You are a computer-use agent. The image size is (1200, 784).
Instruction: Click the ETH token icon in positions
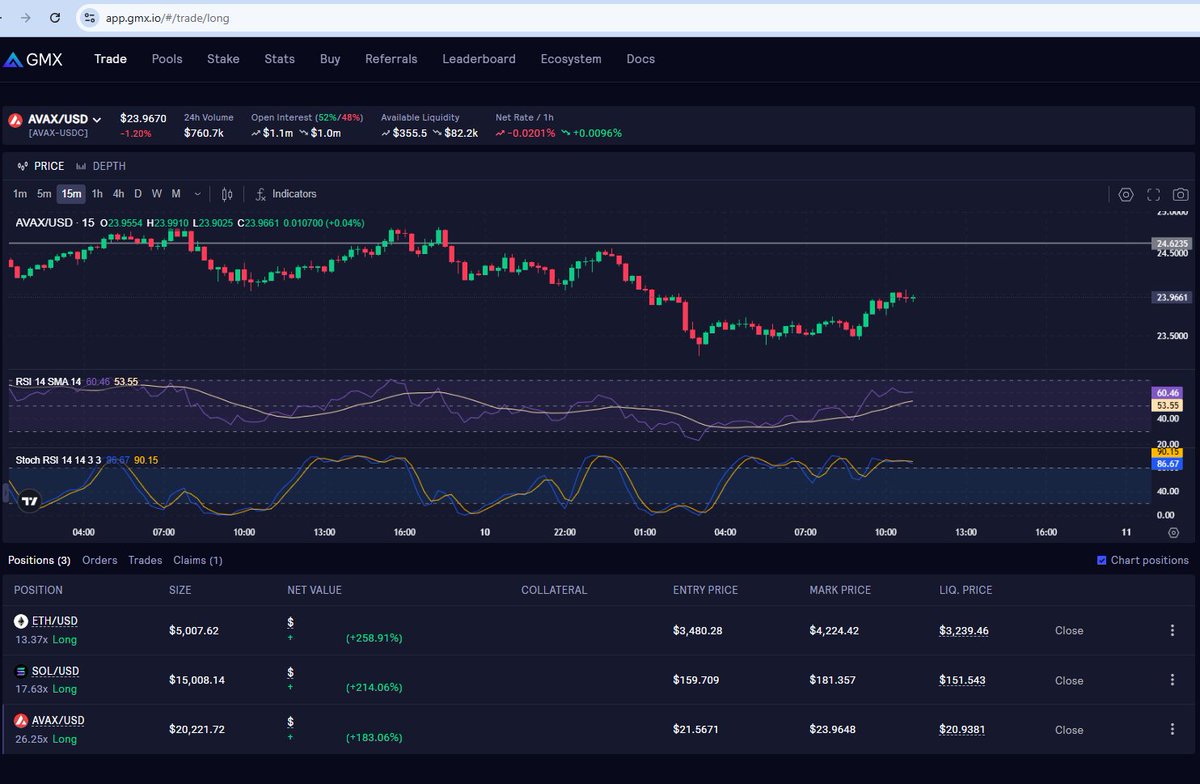pos(21,621)
